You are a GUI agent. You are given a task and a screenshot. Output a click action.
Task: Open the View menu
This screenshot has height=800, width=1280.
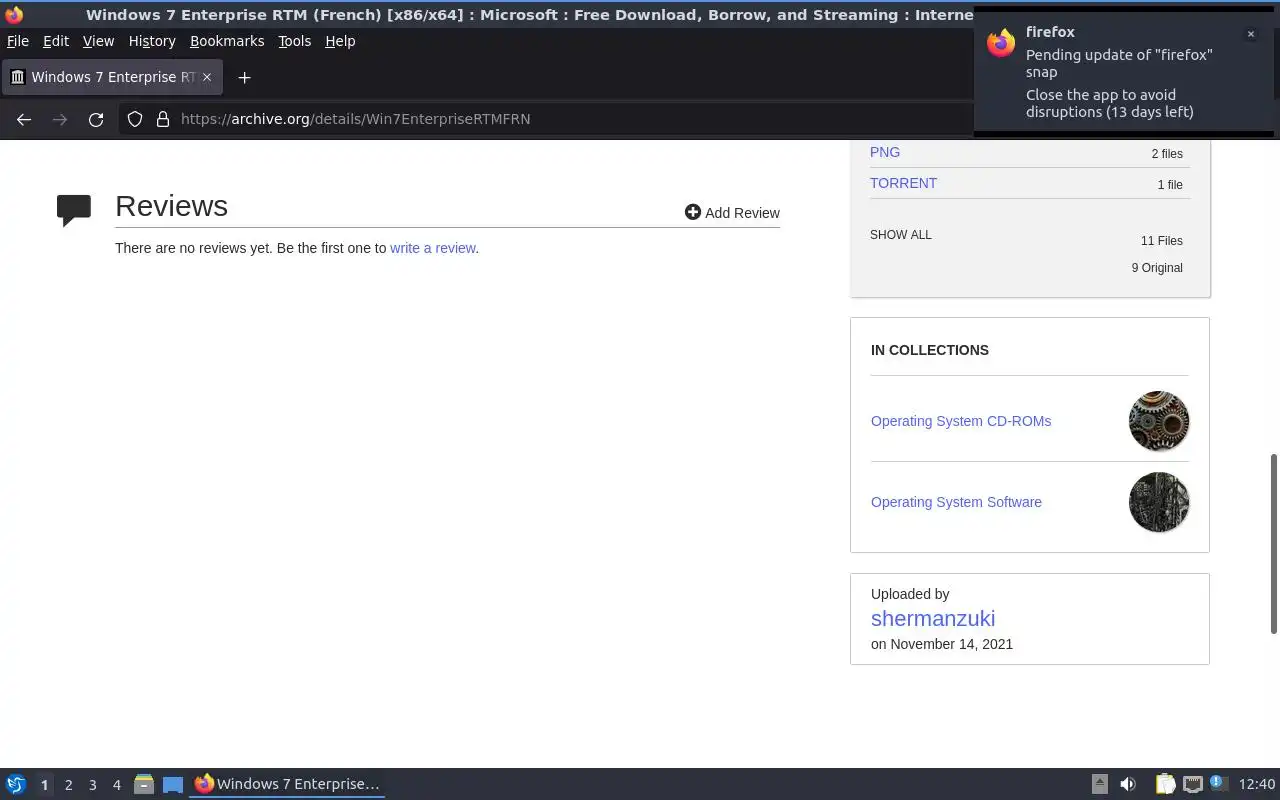98,41
